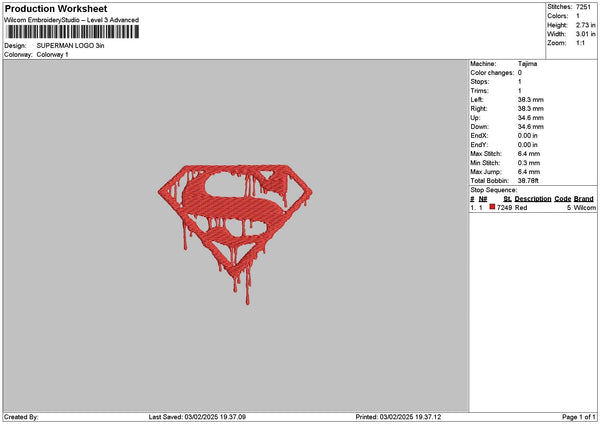
Task: Click the Wilcom brand entry
Action: (585, 208)
